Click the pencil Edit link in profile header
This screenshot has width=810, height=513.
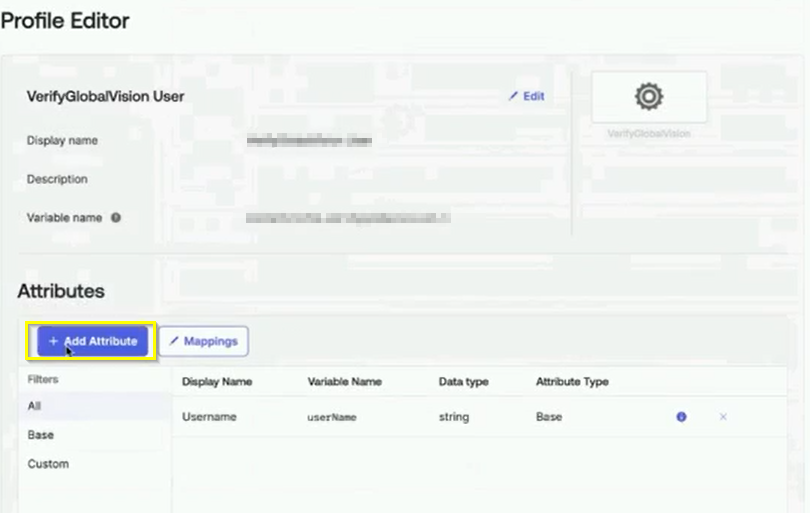coord(527,96)
